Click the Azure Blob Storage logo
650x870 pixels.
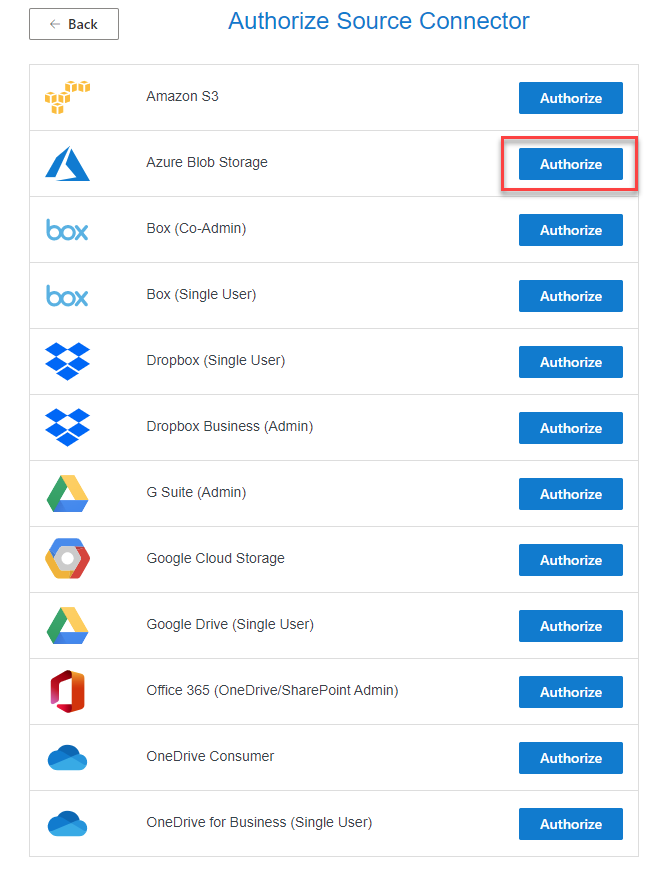click(67, 163)
